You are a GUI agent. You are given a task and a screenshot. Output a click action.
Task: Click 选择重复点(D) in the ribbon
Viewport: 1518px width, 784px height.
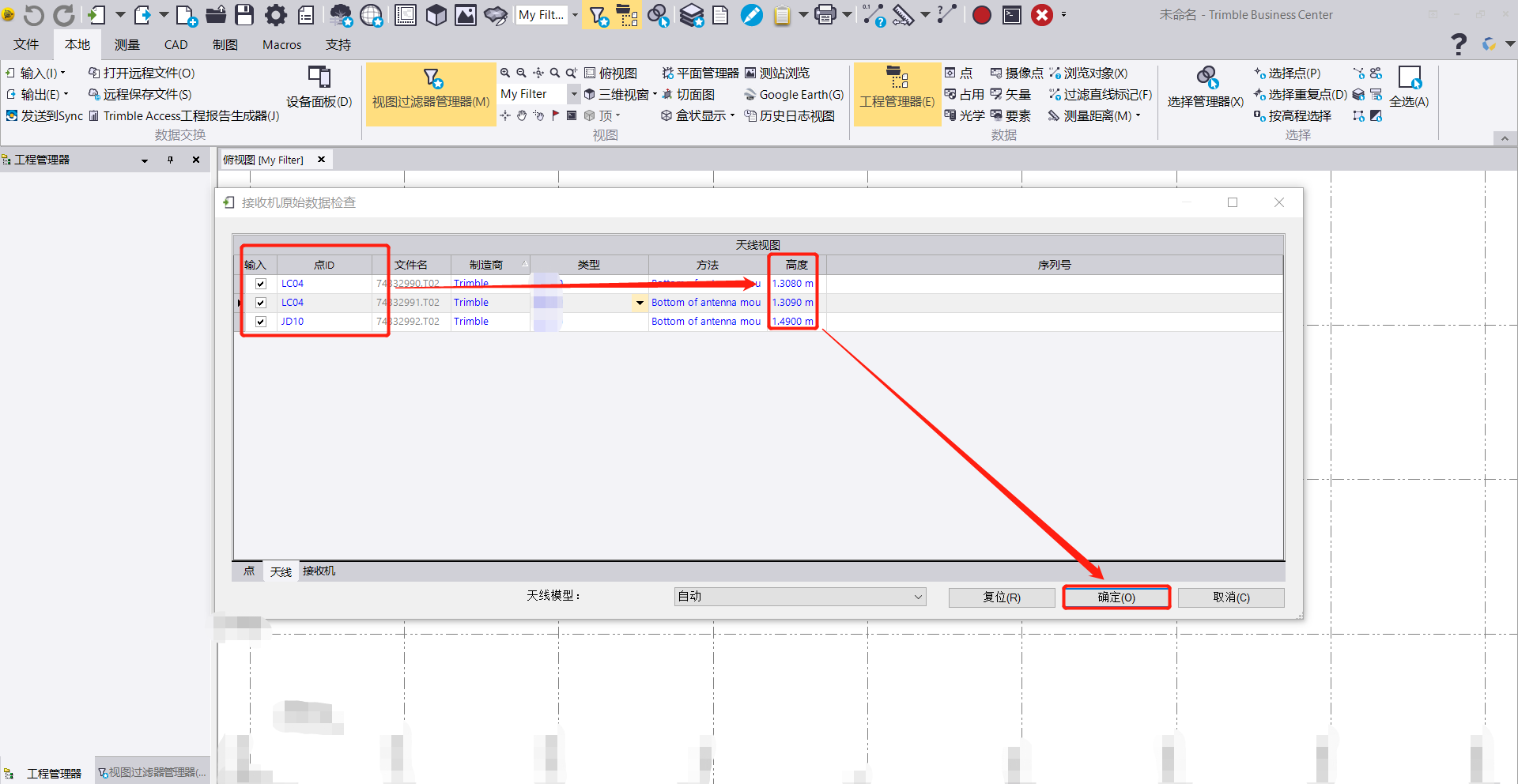[1301, 94]
